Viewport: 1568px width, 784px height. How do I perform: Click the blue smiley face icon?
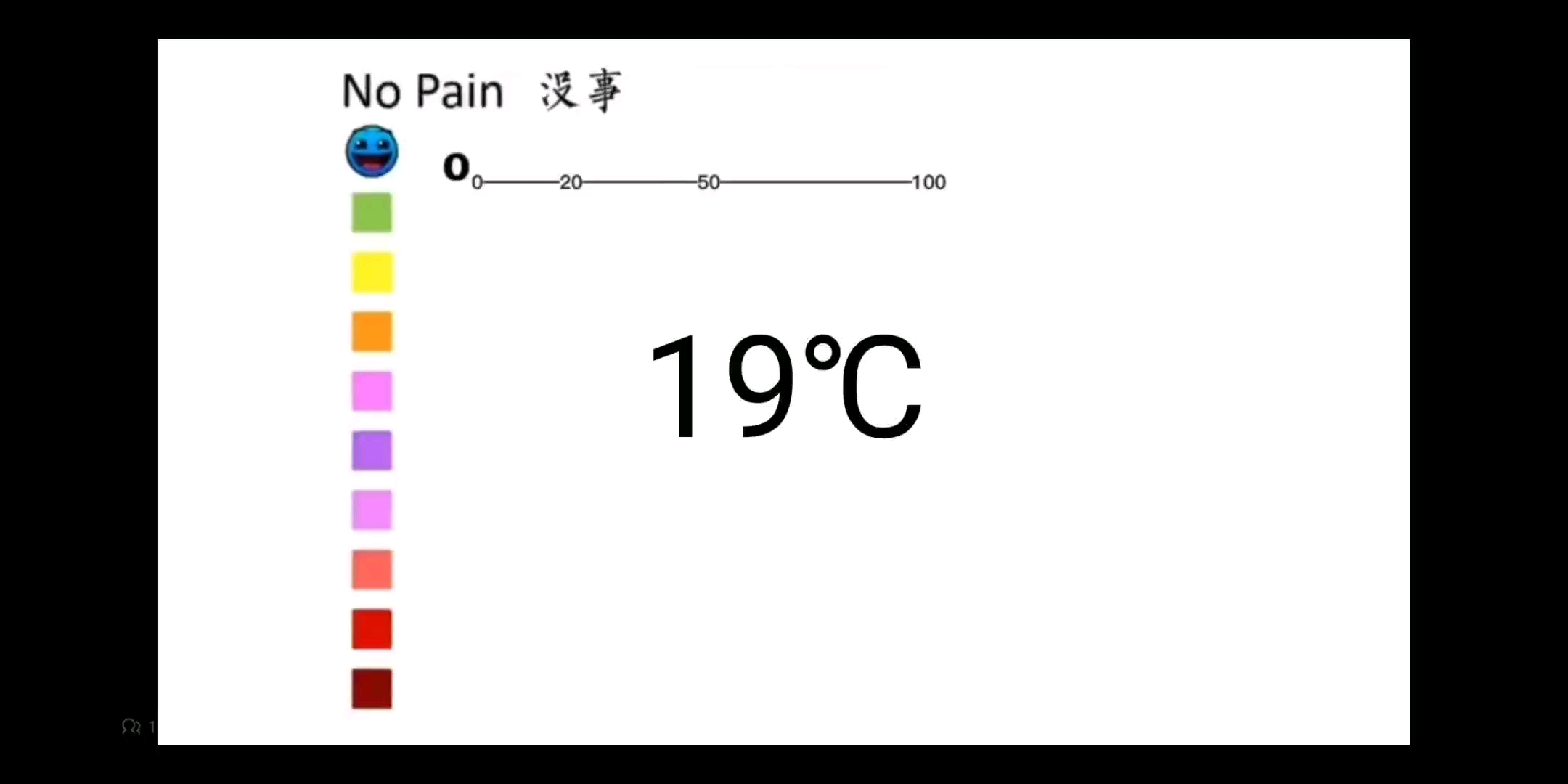[371, 151]
